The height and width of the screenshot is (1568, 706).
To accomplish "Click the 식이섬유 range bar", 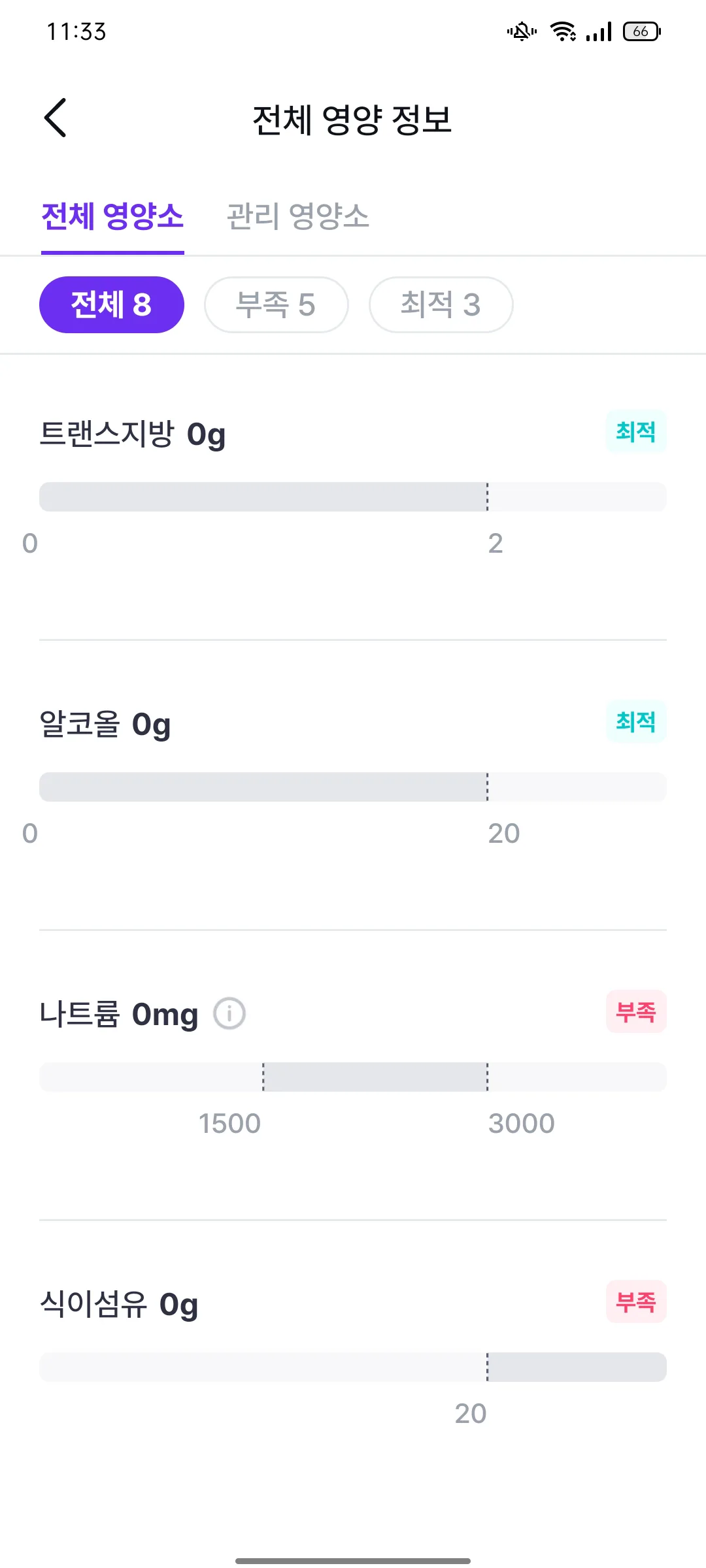I will 353,1367.
